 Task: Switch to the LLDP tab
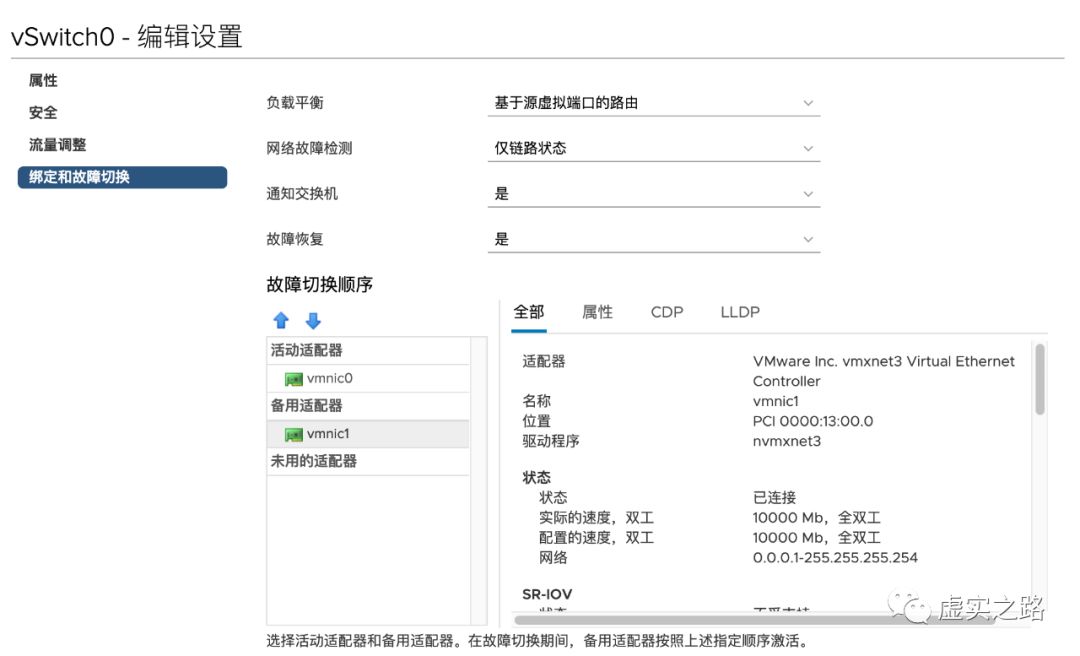[x=738, y=312]
